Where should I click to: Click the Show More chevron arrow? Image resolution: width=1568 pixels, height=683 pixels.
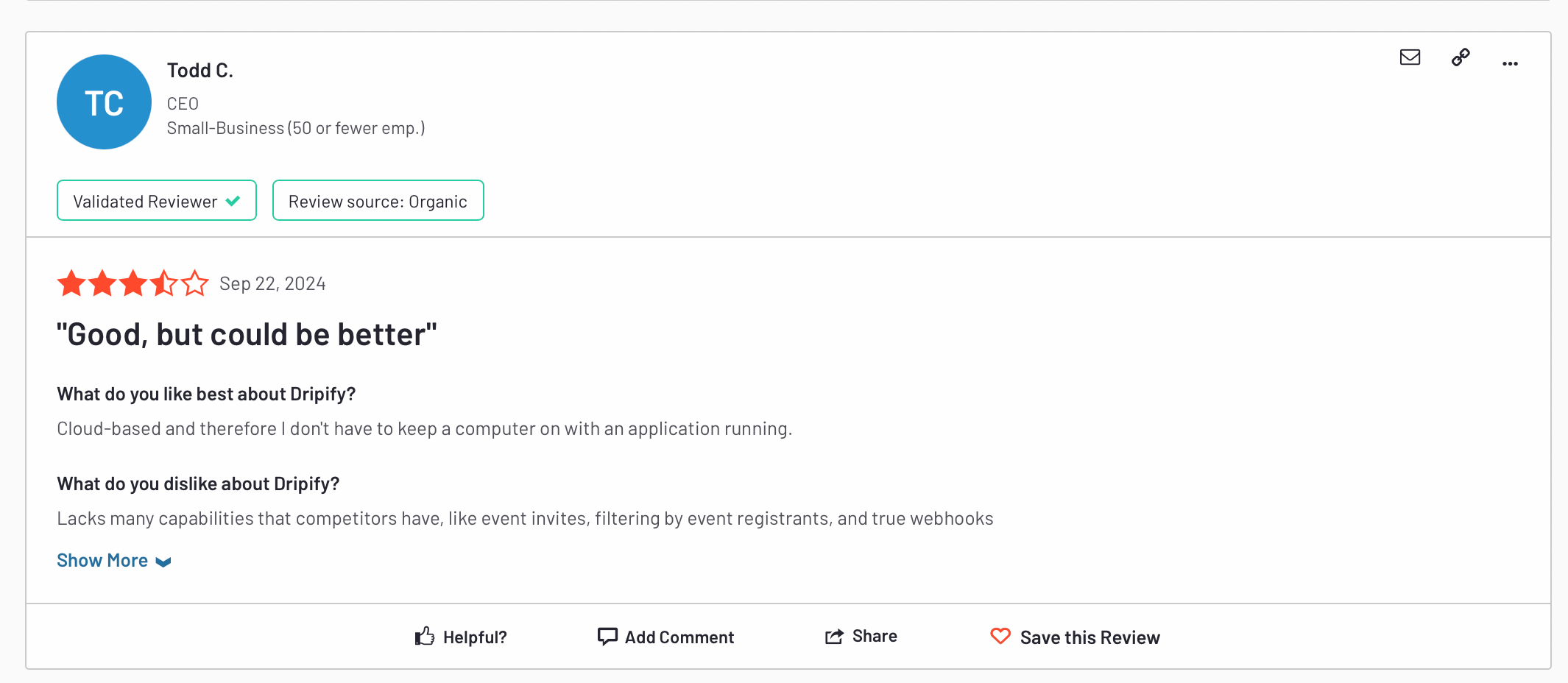click(163, 562)
